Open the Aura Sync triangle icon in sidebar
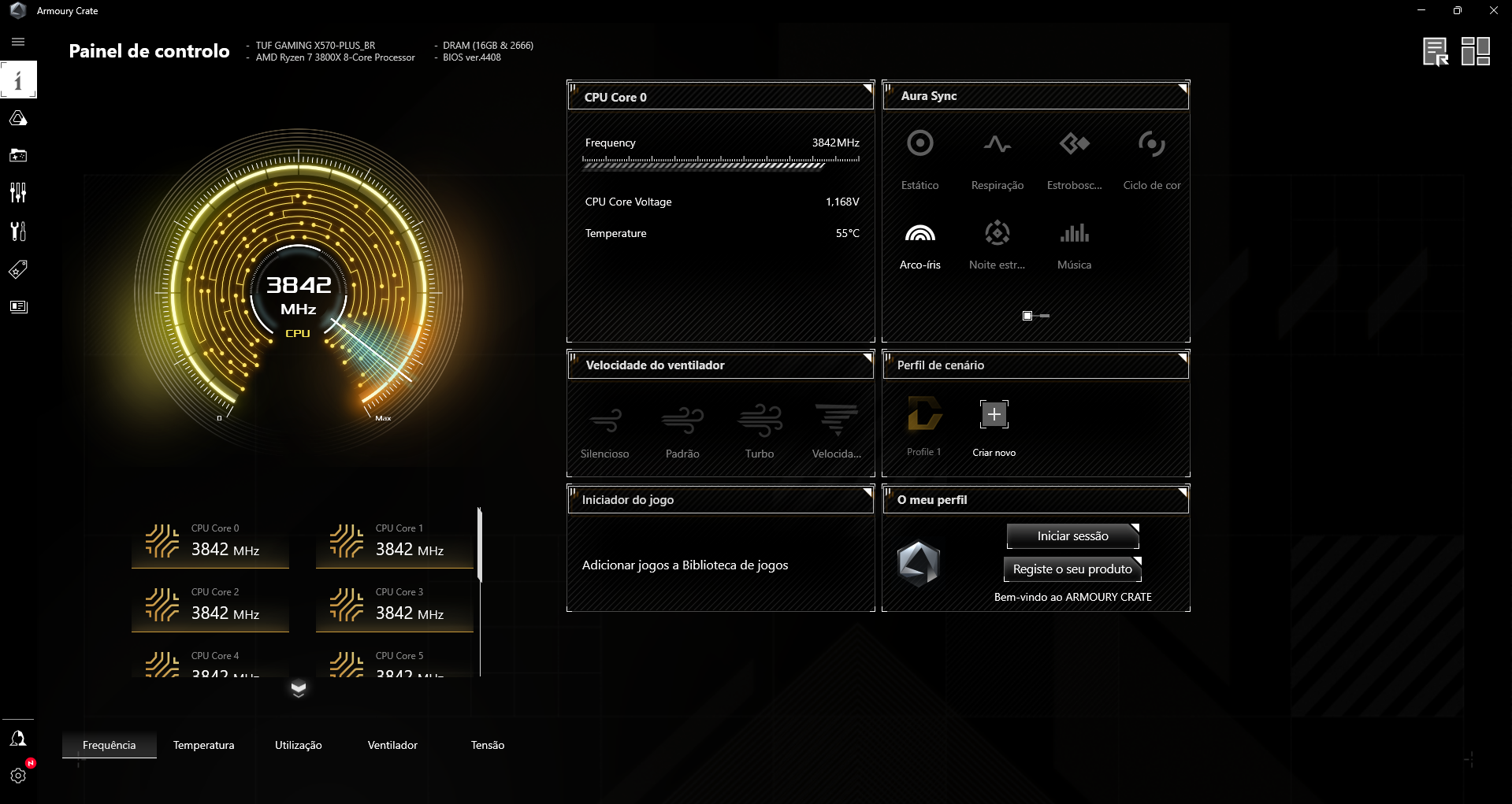This screenshot has width=1512, height=804. [x=18, y=118]
